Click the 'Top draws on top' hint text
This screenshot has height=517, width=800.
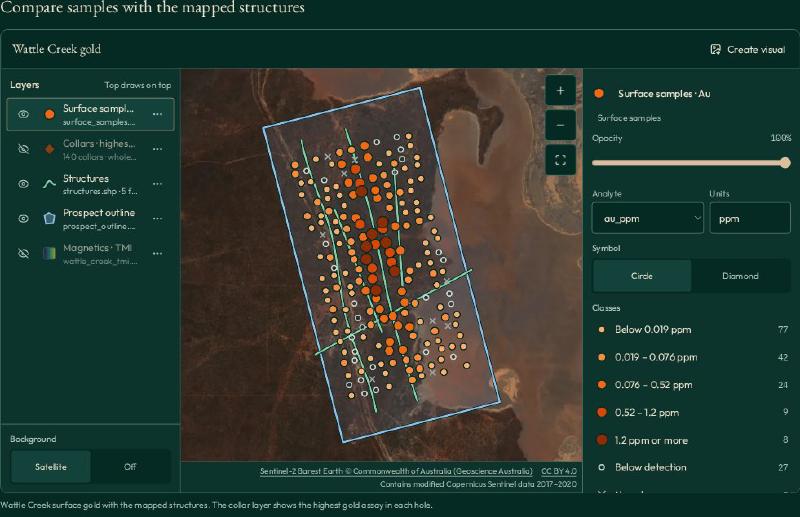click(138, 85)
